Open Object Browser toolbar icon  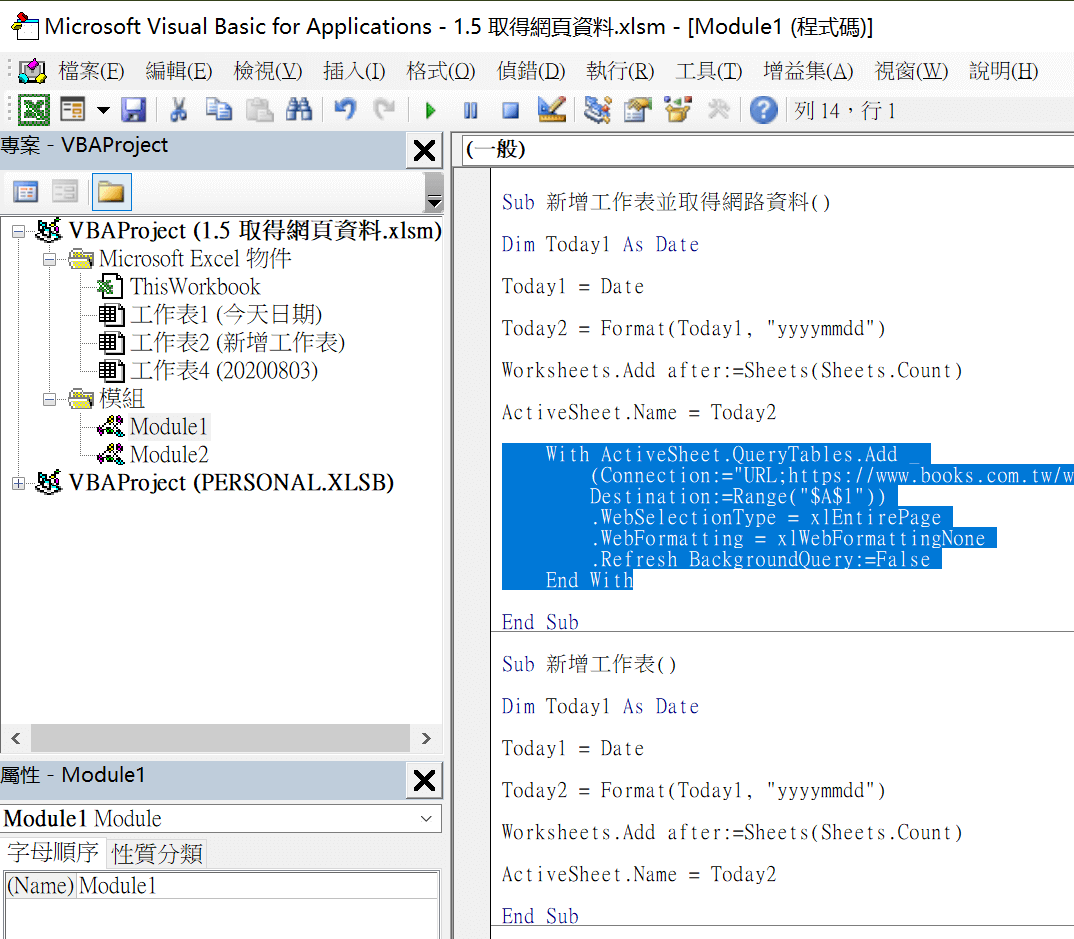tap(677, 110)
